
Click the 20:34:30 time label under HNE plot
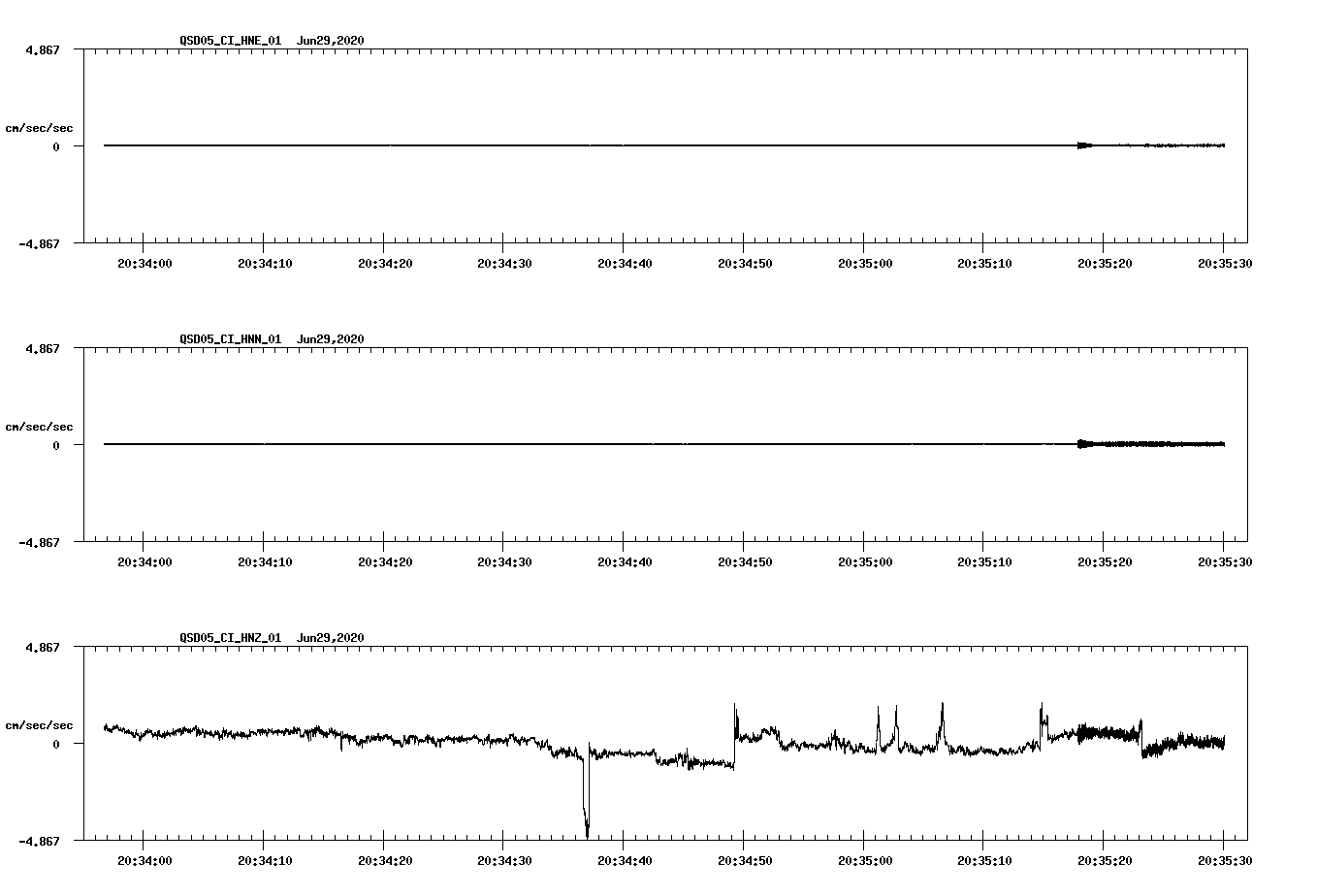(504, 263)
